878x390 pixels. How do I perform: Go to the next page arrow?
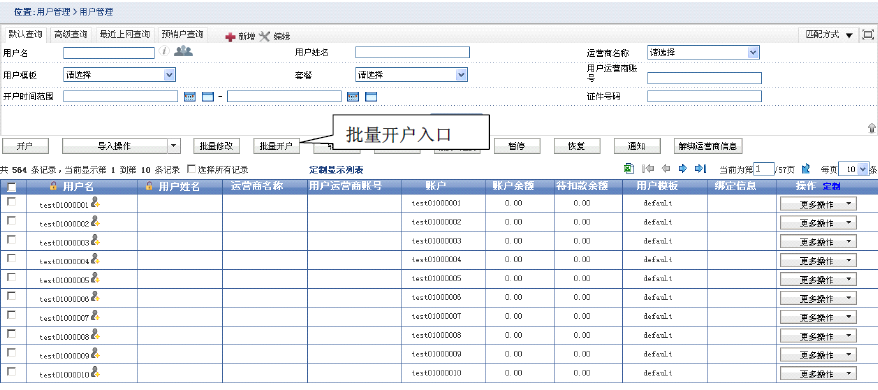coord(683,168)
